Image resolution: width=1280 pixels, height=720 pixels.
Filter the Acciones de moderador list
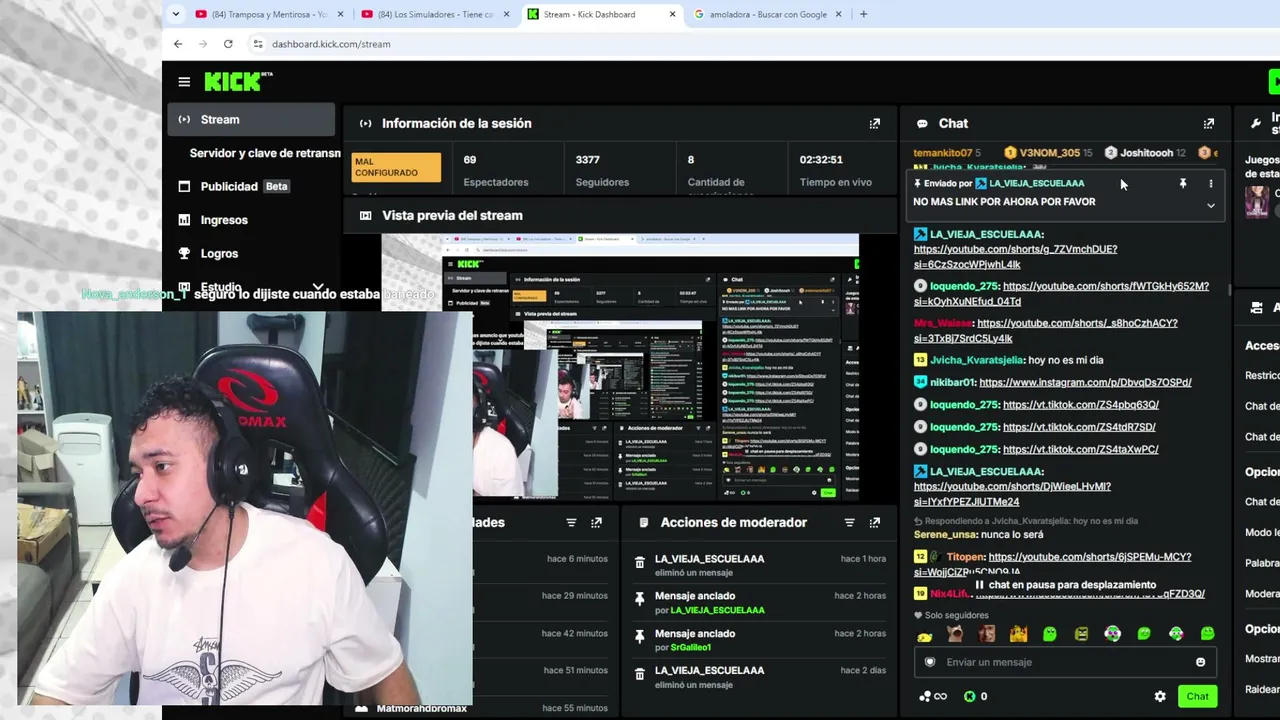tap(849, 522)
